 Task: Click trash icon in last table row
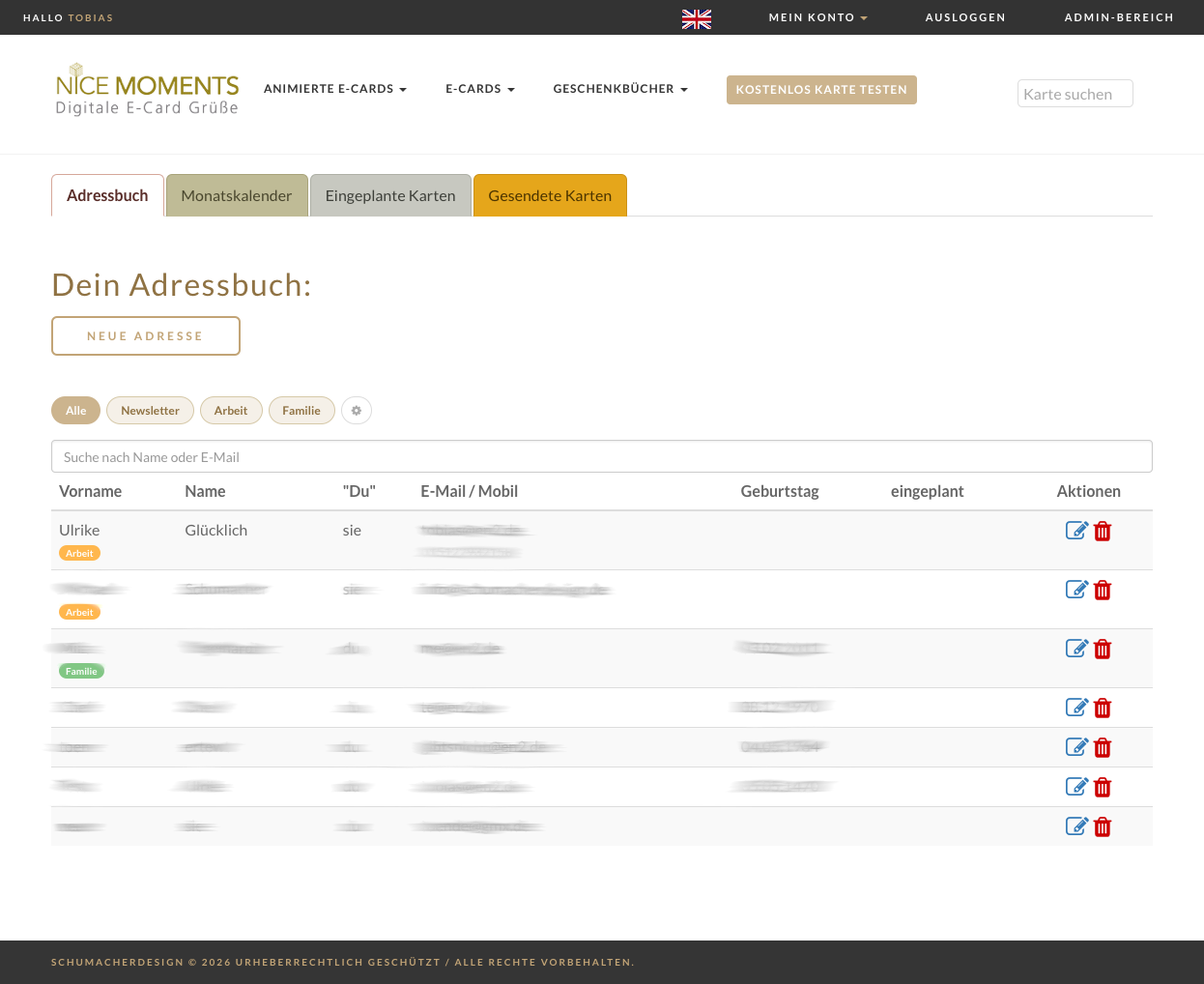point(1103,827)
